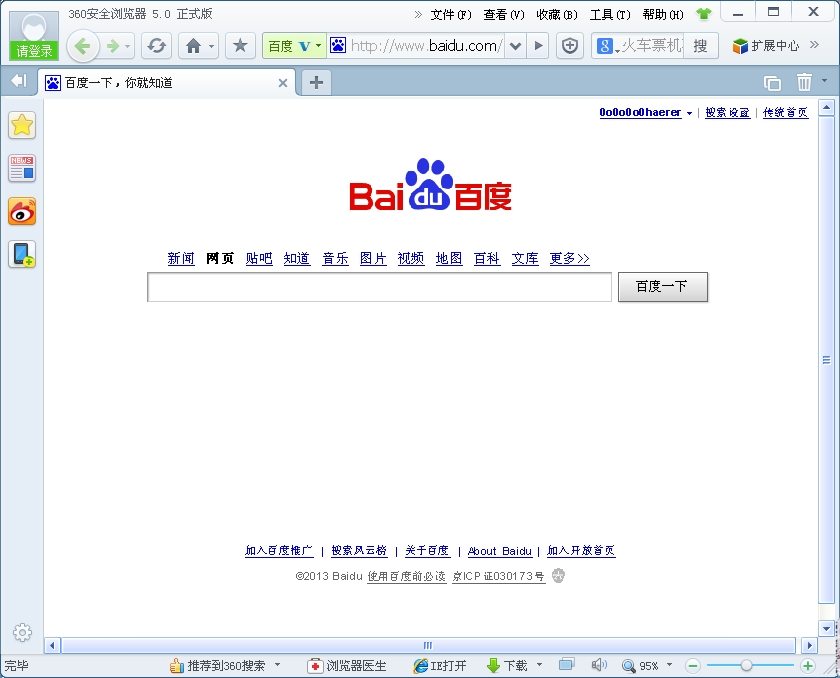
Task: Switch to the 贴吧 tab on Baidu
Action: coord(259,258)
